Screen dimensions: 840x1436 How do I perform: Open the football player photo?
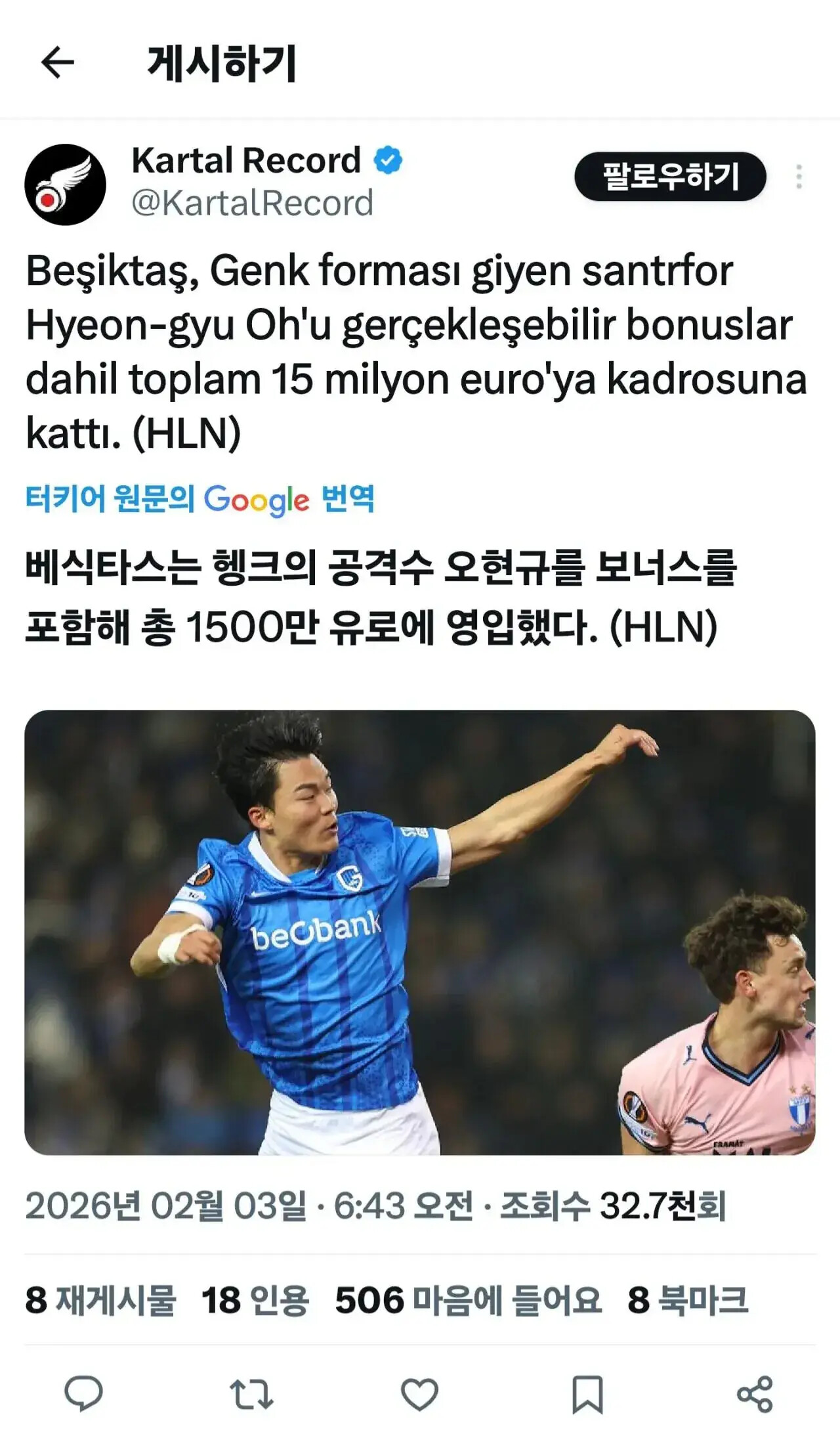click(420, 932)
